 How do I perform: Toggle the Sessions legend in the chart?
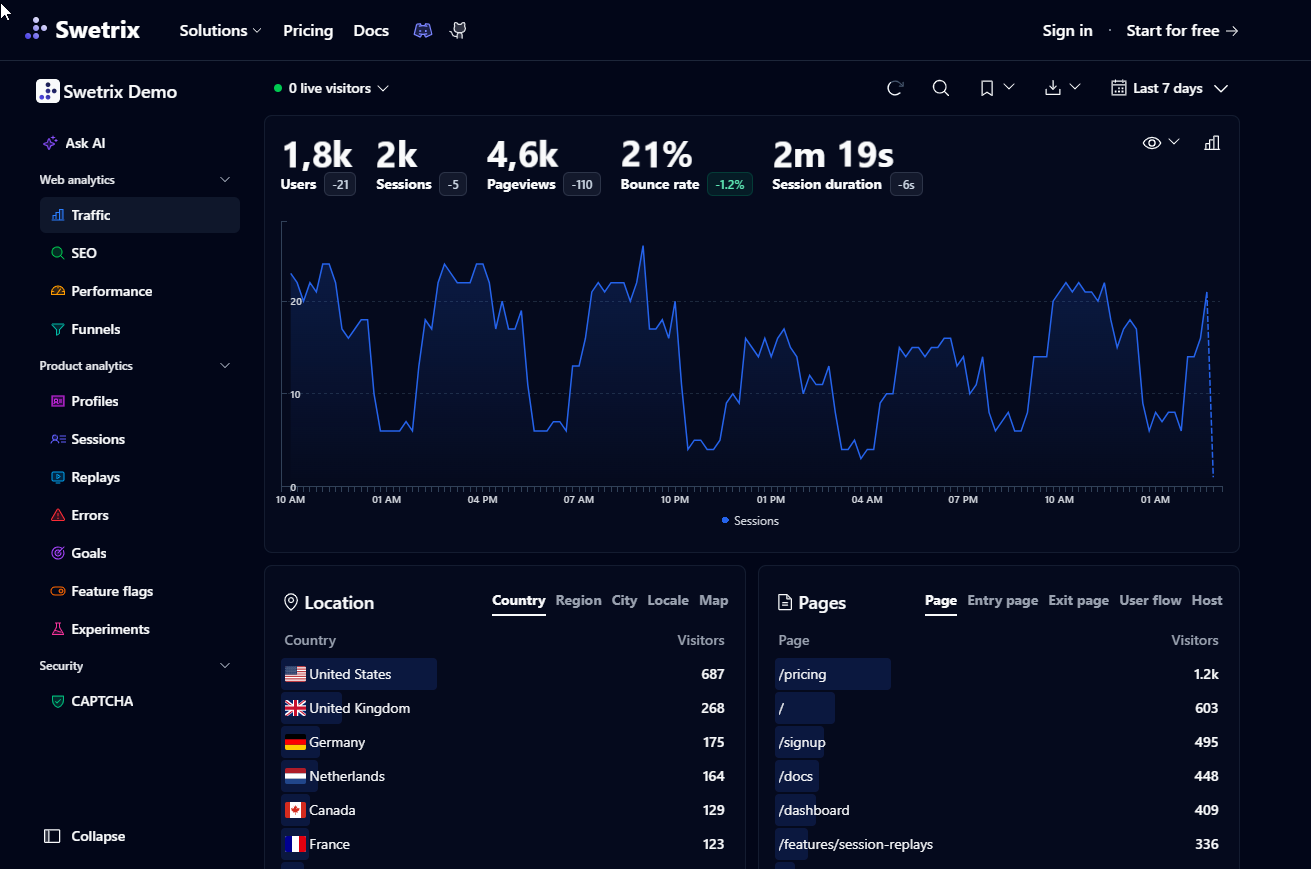coord(750,521)
